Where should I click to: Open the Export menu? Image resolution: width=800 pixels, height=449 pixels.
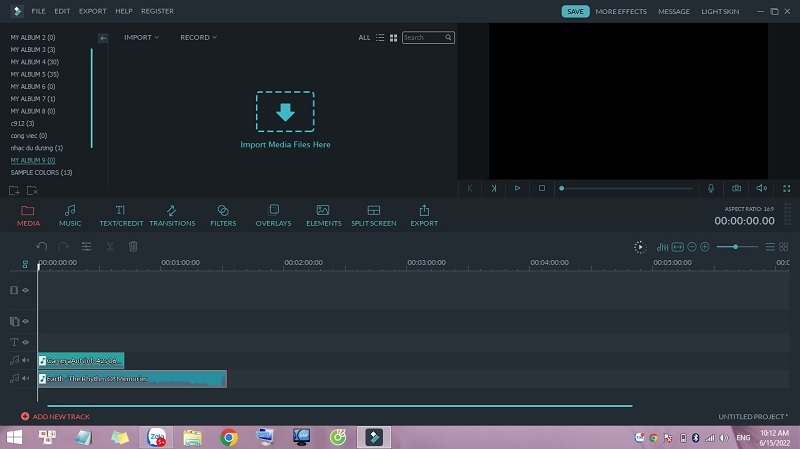92,11
